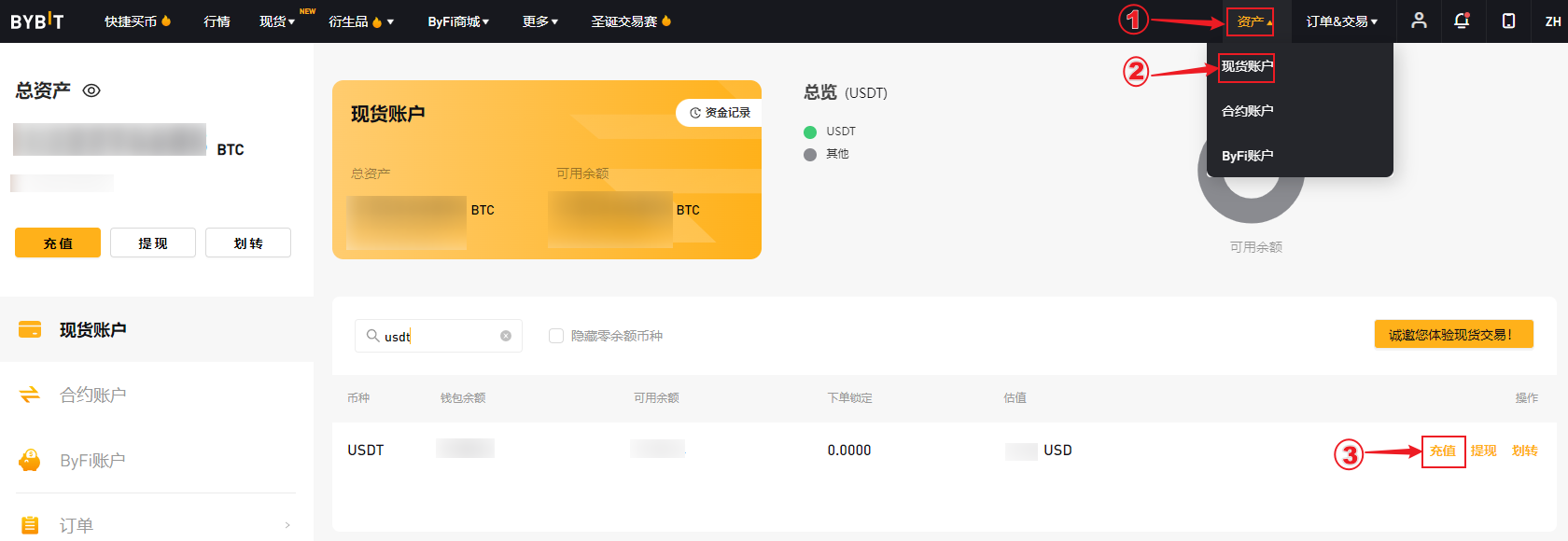Image resolution: width=1568 pixels, height=541 pixels.
Task: Click the coin search input field
Action: [439, 336]
